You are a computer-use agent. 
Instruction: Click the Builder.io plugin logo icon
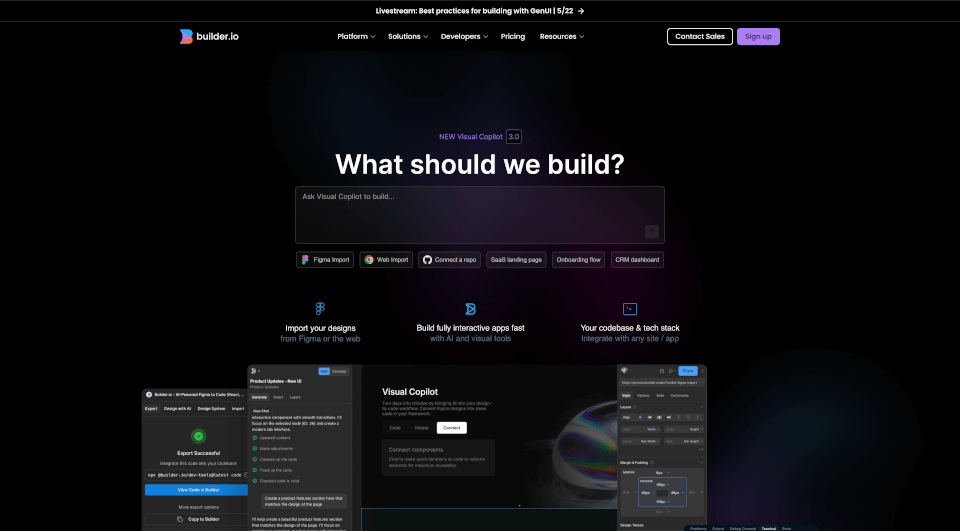coord(149,394)
